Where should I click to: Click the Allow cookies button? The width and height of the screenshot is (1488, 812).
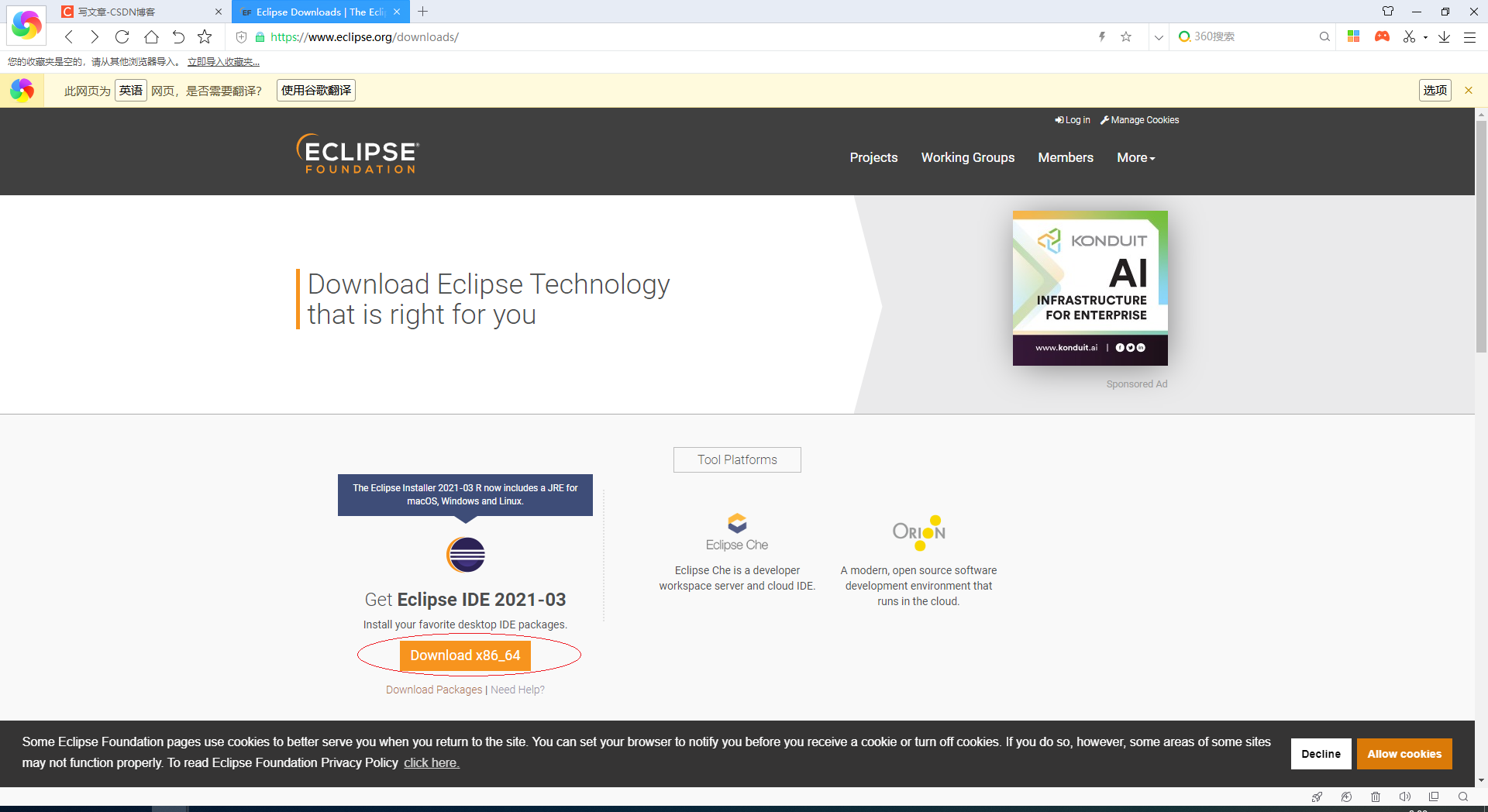[1404, 754]
